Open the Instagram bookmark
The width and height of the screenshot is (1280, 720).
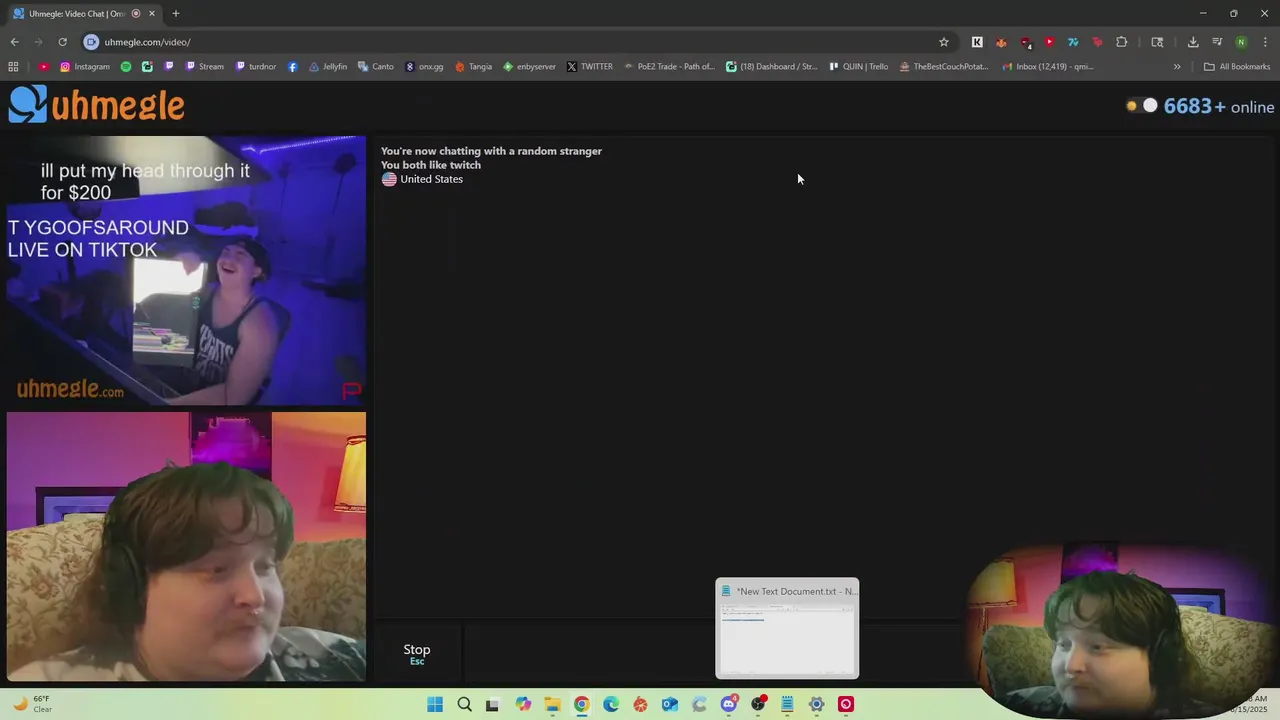click(85, 67)
